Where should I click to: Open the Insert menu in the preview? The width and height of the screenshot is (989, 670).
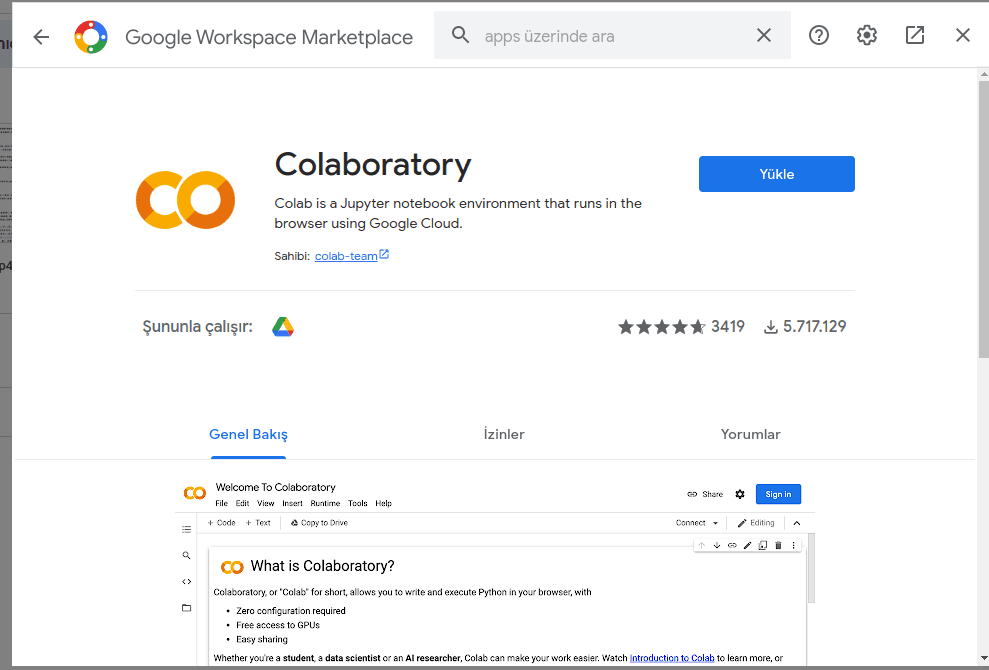292,503
